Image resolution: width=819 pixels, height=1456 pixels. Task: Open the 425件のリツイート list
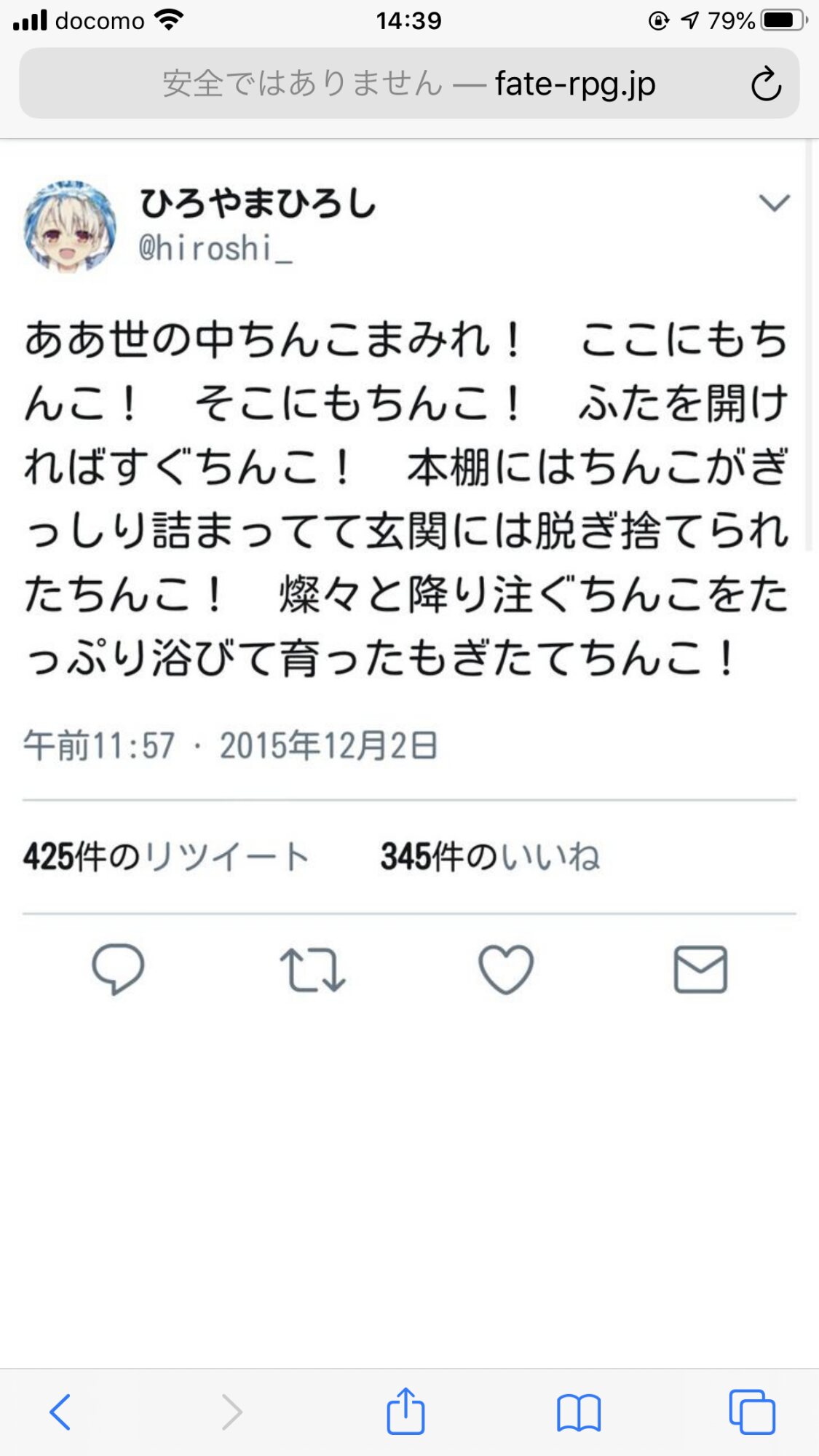pos(166,856)
